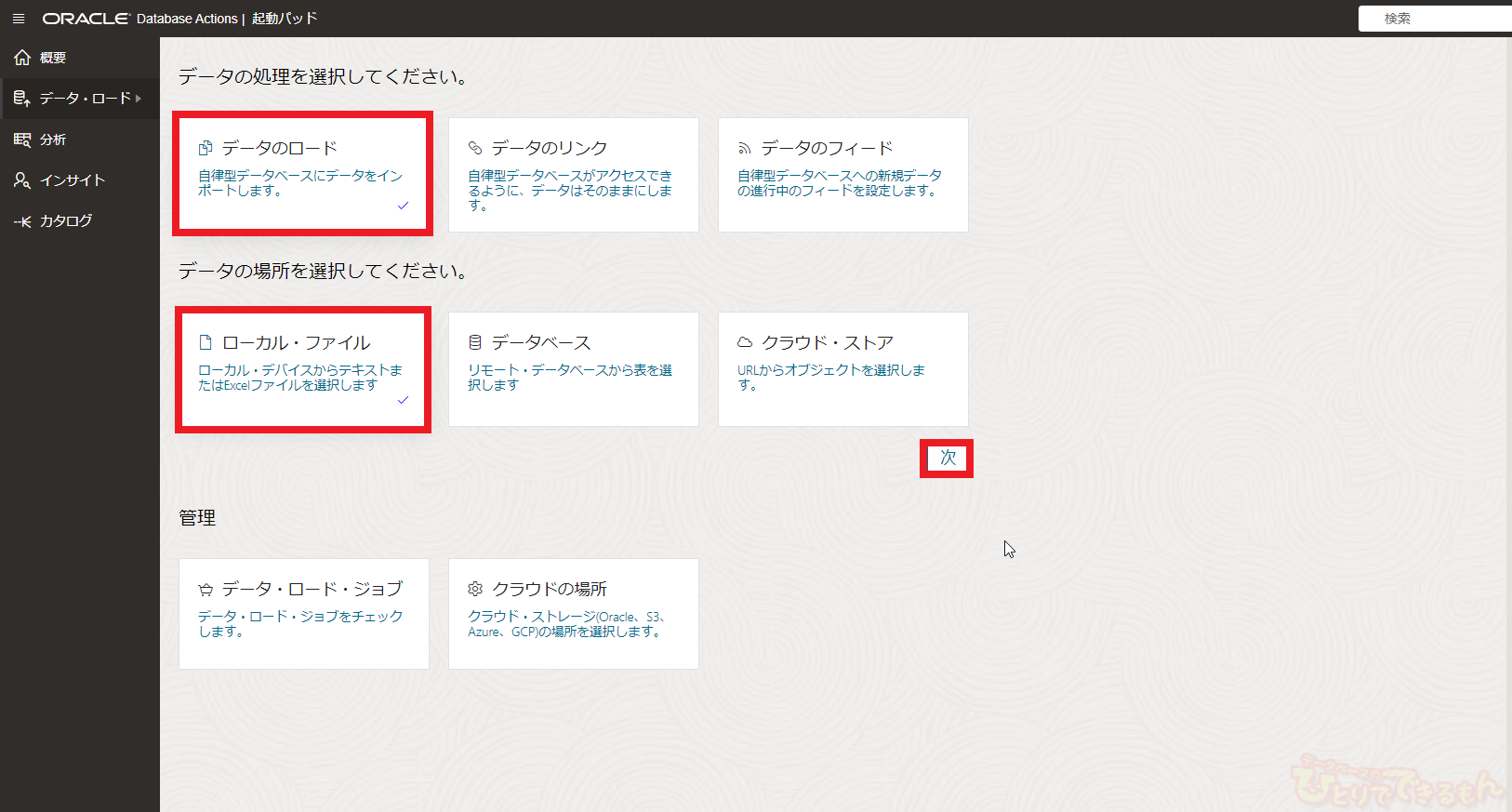Click the 次 button
1512x812 pixels.
(948, 458)
